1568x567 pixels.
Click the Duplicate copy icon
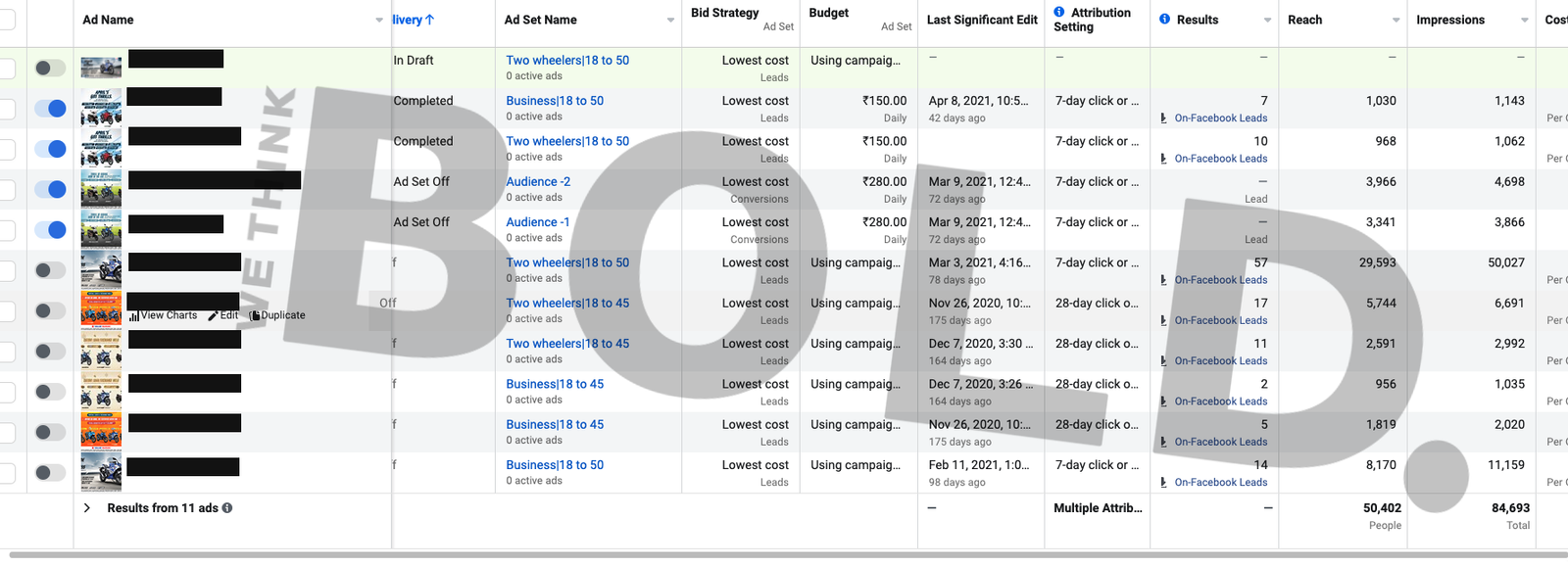(254, 316)
